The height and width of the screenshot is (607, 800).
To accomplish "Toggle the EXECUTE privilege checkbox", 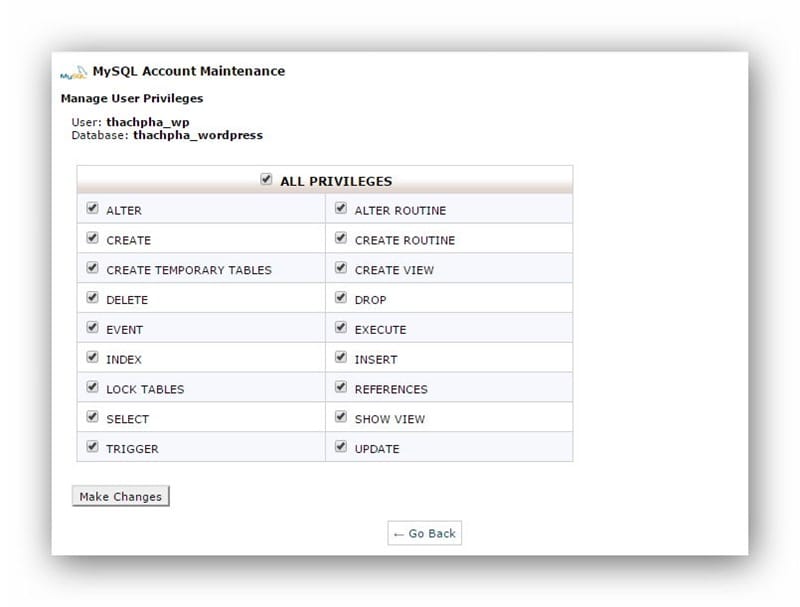I will tap(341, 327).
